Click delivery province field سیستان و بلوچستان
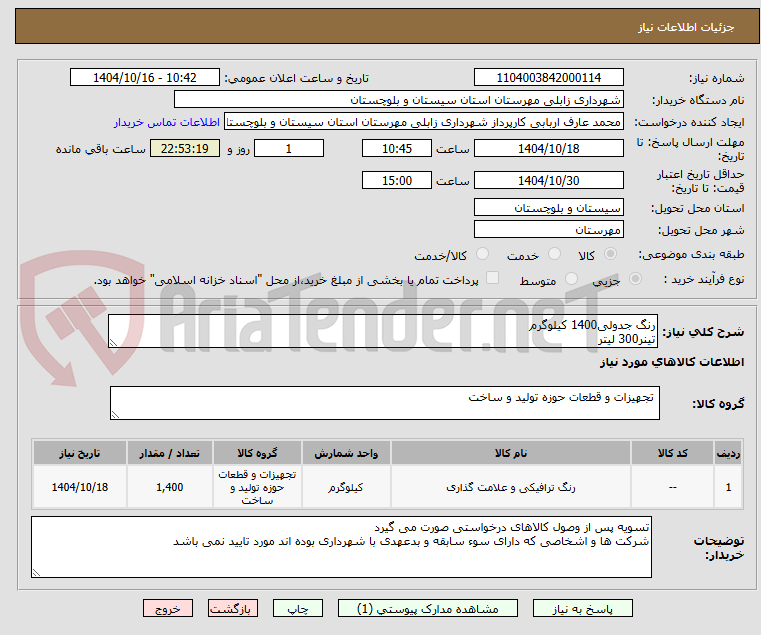761x635 pixels. [x=548, y=208]
